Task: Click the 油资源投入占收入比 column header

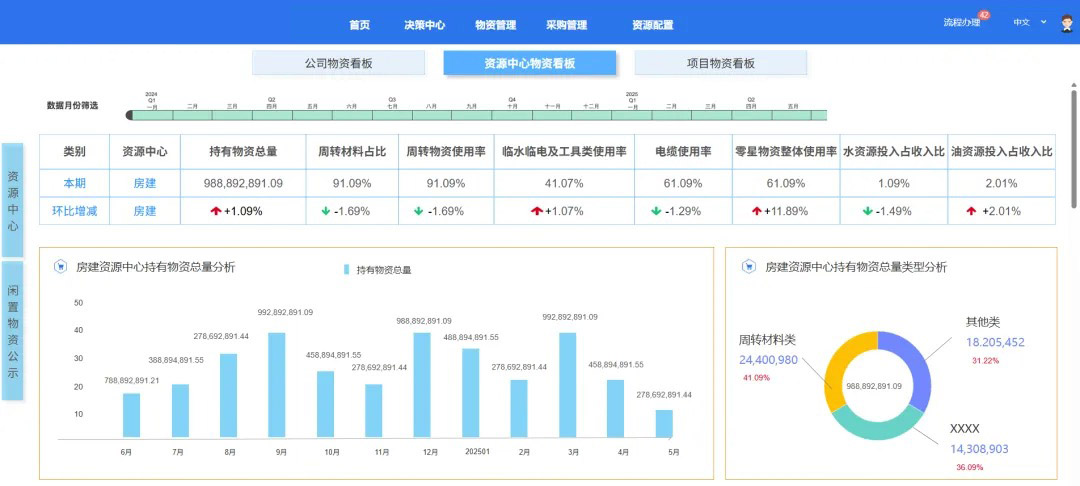Action: 1001,151
